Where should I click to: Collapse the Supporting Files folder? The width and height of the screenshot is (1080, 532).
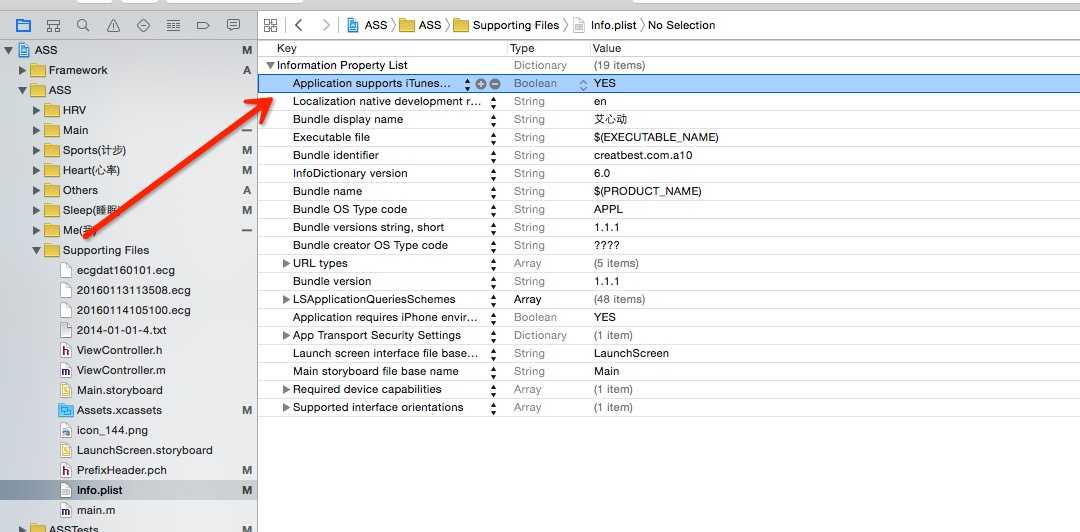pos(37,251)
